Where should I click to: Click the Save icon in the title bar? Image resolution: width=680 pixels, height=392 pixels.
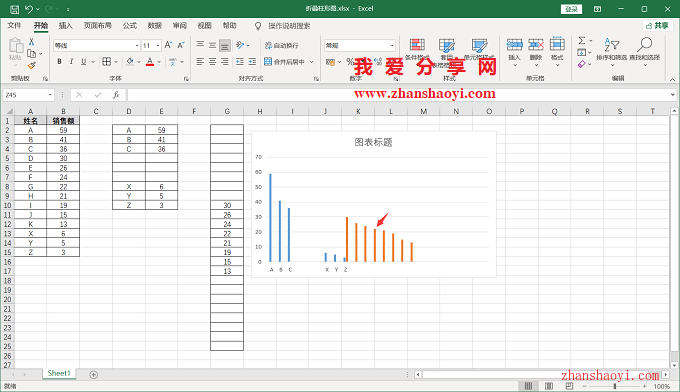(x=14, y=9)
